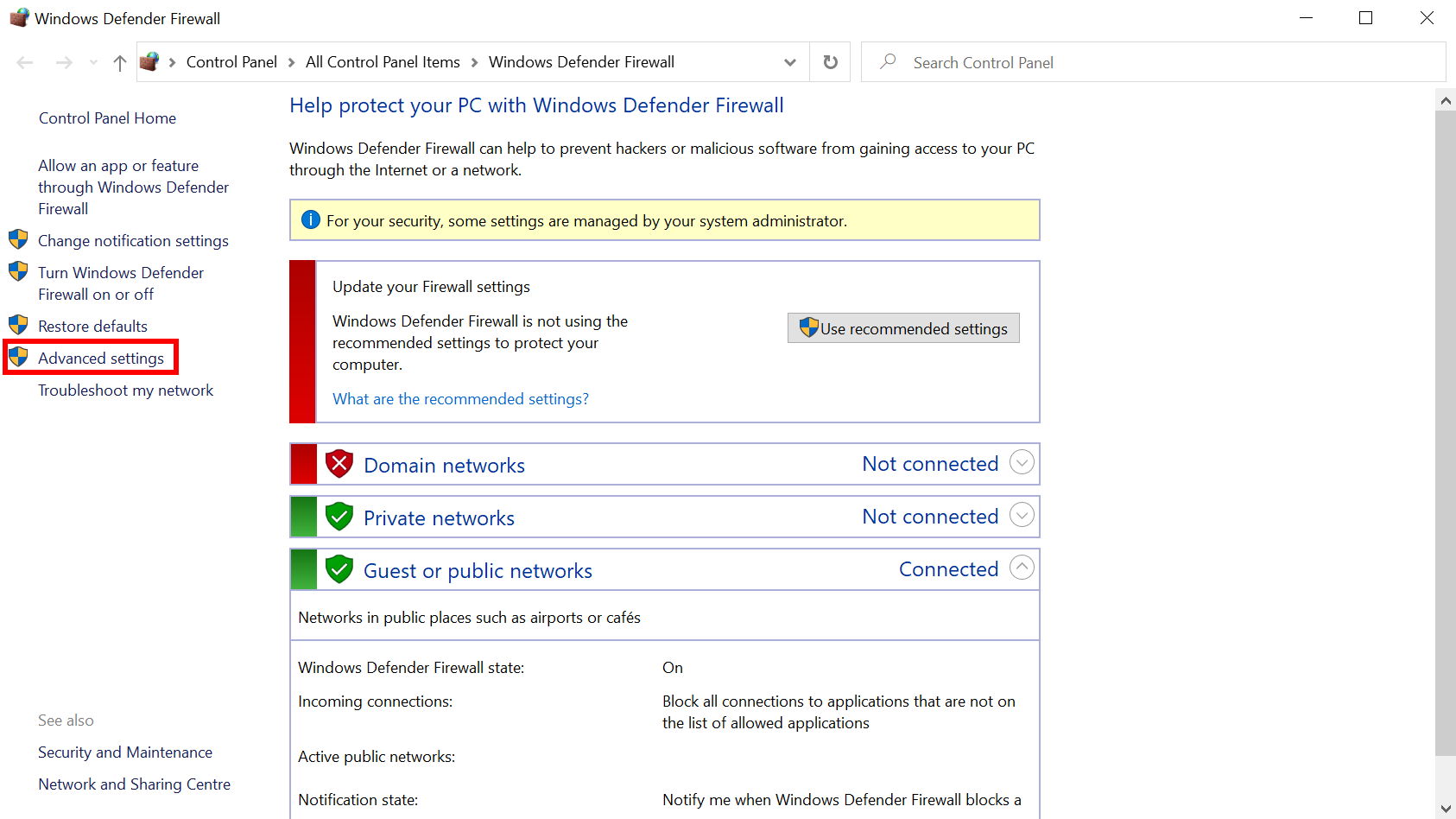This screenshot has height=819, width=1456.
Task: Open Change notification settings link
Action: click(x=133, y=241)
